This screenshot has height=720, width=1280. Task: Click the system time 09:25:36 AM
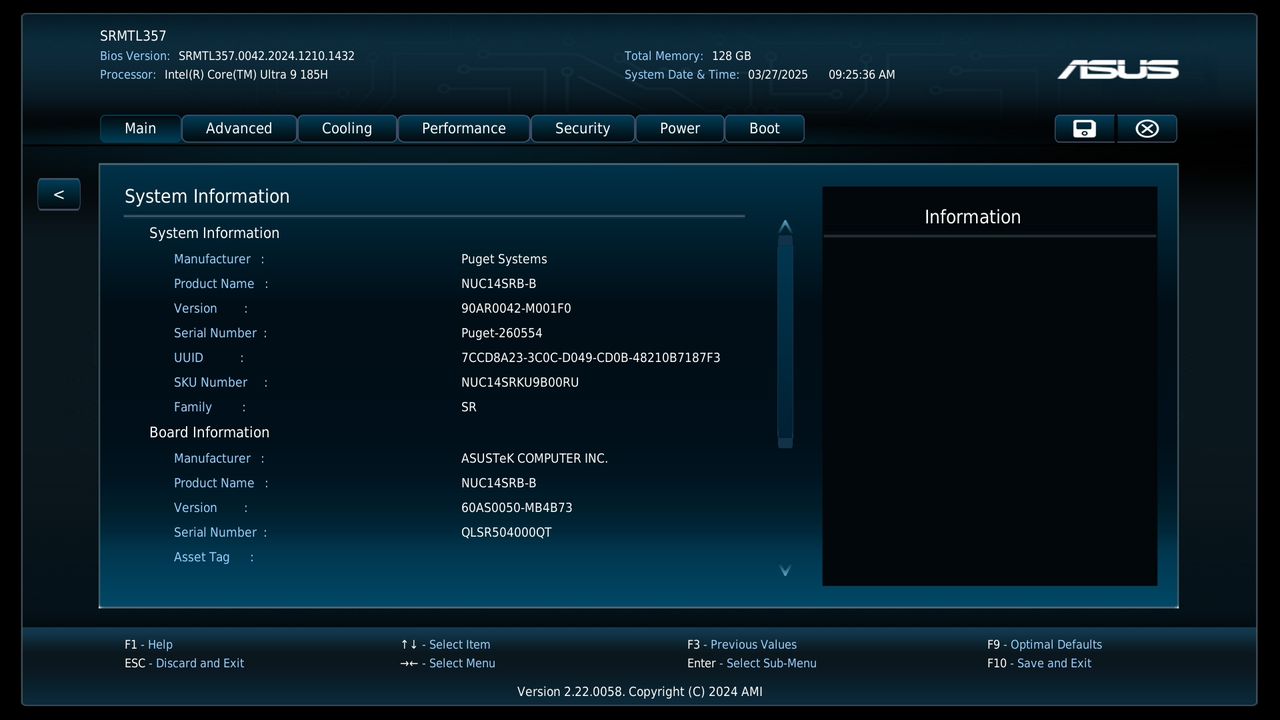click(x=862, y=75)
